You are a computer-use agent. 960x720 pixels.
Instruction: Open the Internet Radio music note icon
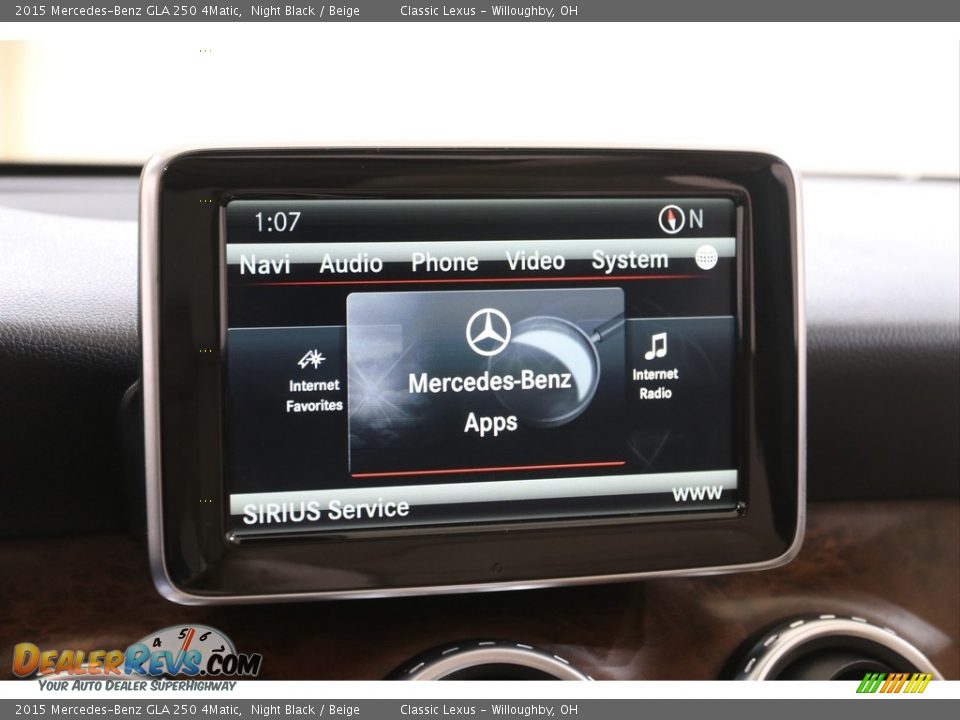[655, 347]
